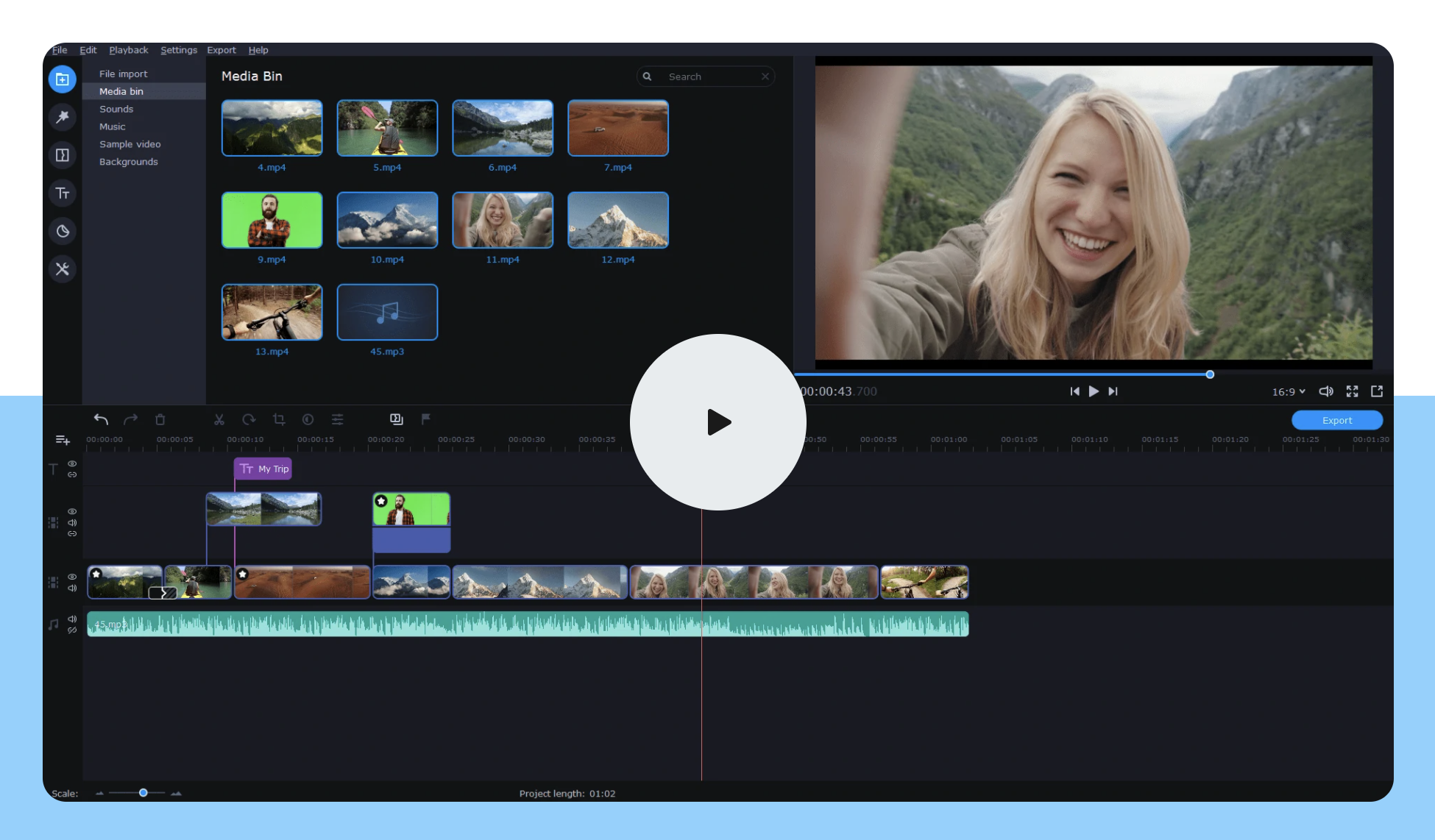Open the More tools wrench icon
The image size is (1435, 840).
click(63, 269)
